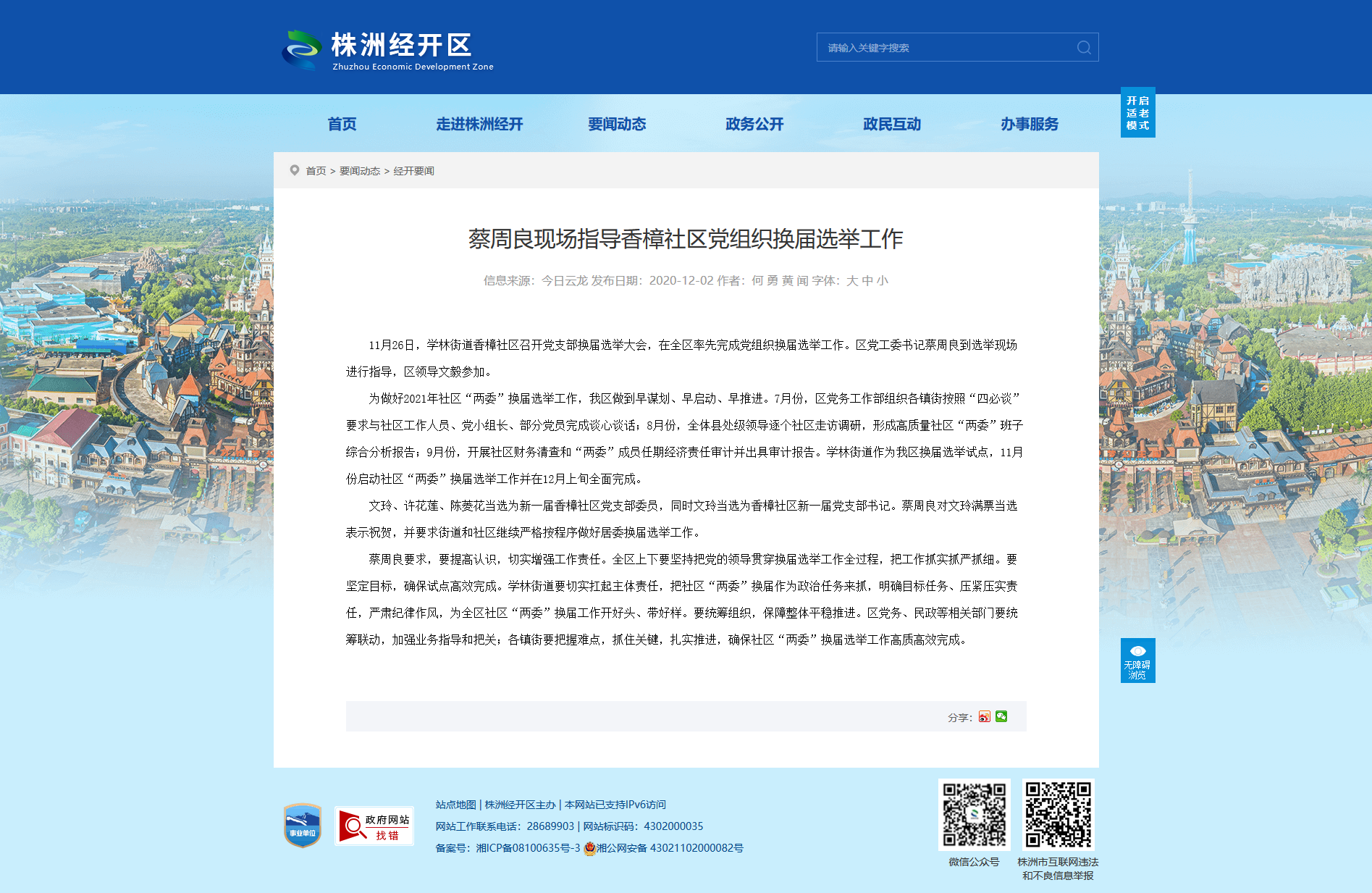Share article via Weibo icon
Screen dimensions: 1372x893
(984, 716)
